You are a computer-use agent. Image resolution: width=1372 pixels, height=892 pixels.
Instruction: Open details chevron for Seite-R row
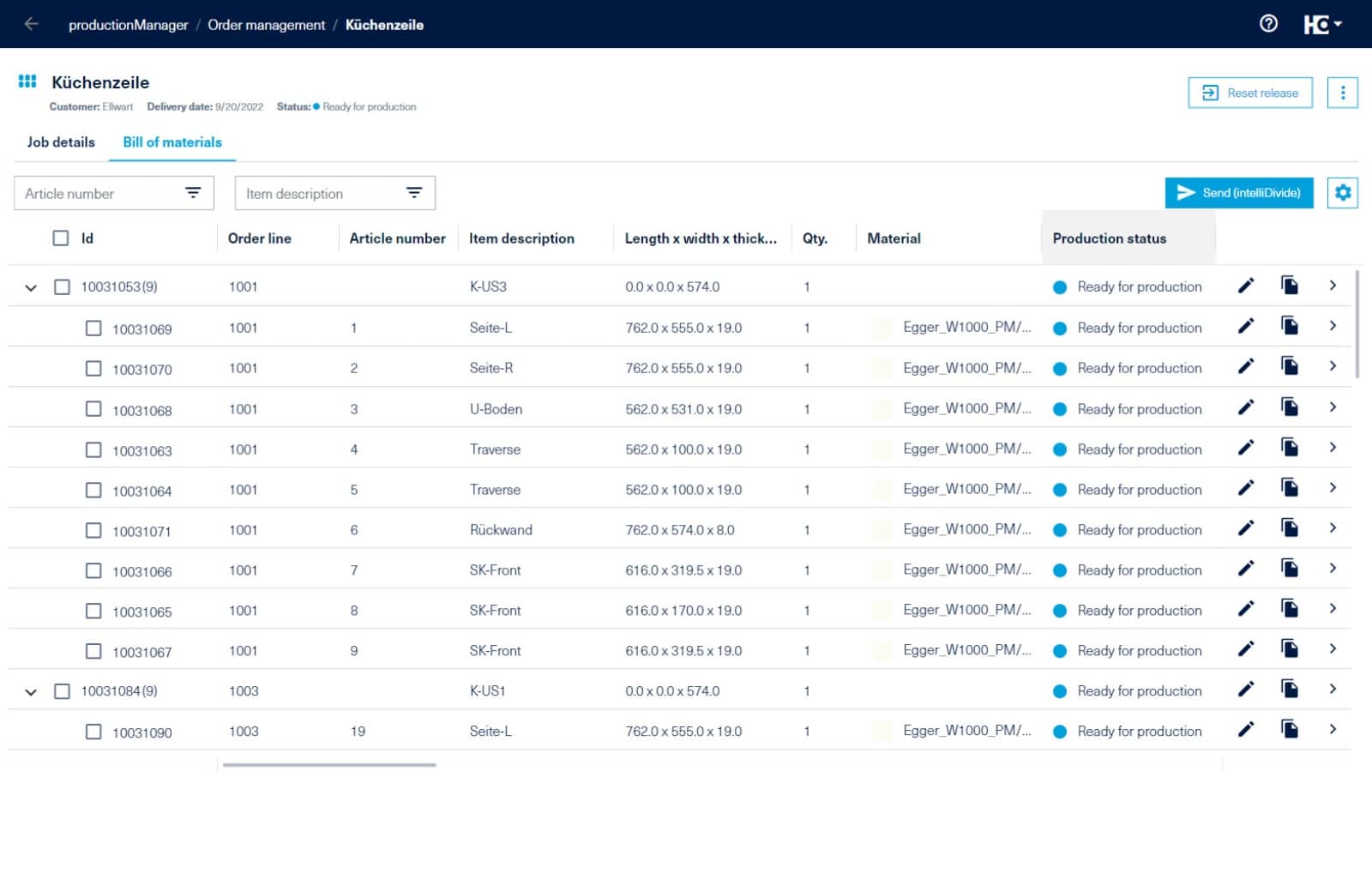(1333, 366)
